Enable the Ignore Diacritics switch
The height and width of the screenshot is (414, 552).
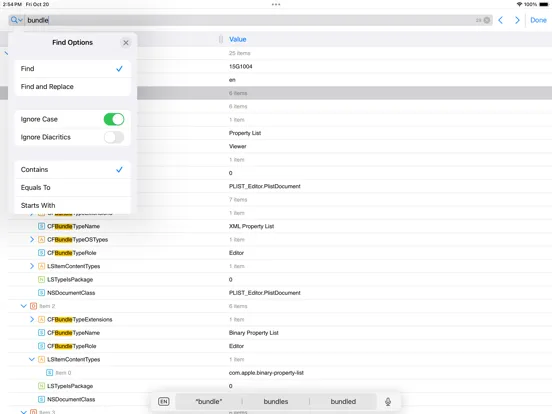[114, 137]
